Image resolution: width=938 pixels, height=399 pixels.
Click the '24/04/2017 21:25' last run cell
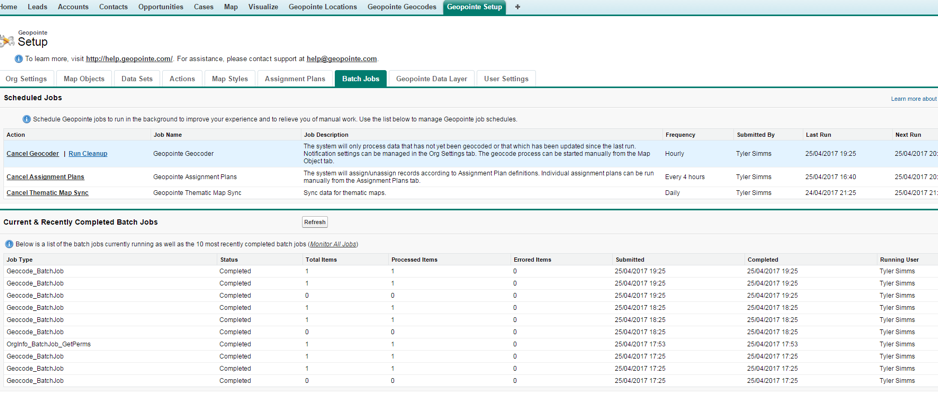pyautogui.click(x=831, y=193)
